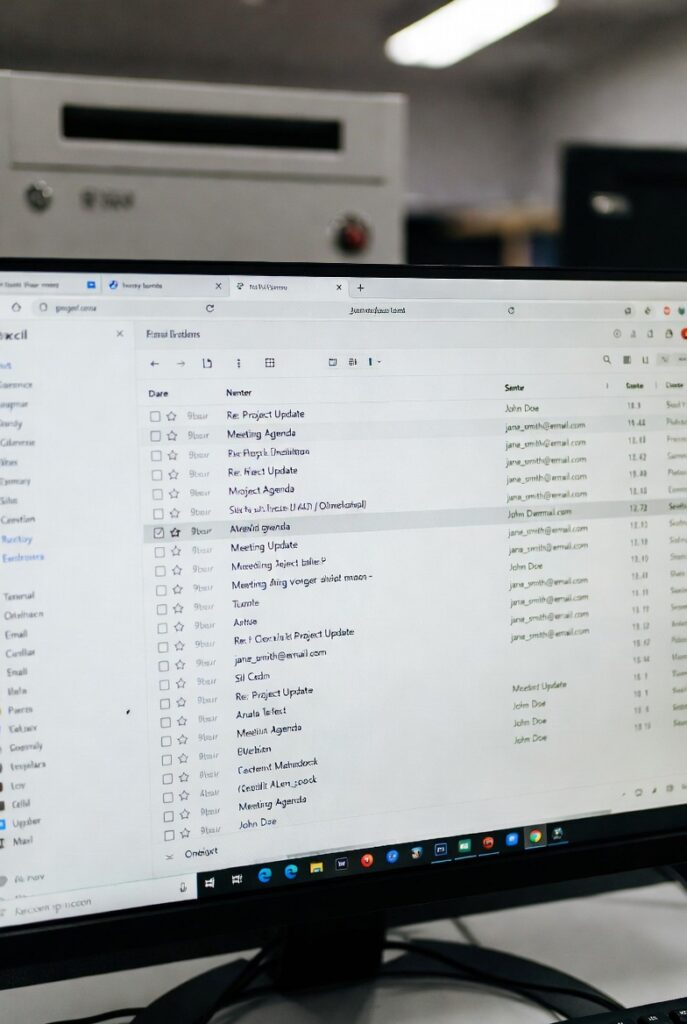The height and width of the screenshot is (1024, 687).
Task: Open the Meeting Update email
Action: point(264,547)
